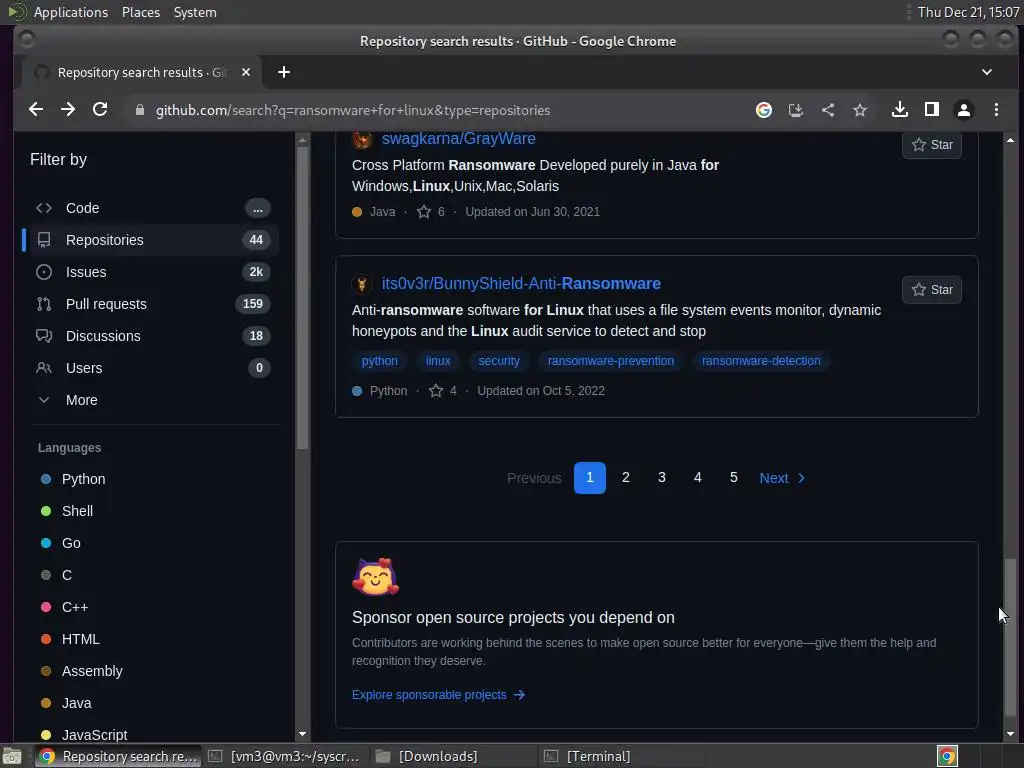View stargazers of BunnyShield (4 stars)
This screenshot has width=1024, height=768.
click(x=443, y=391)
